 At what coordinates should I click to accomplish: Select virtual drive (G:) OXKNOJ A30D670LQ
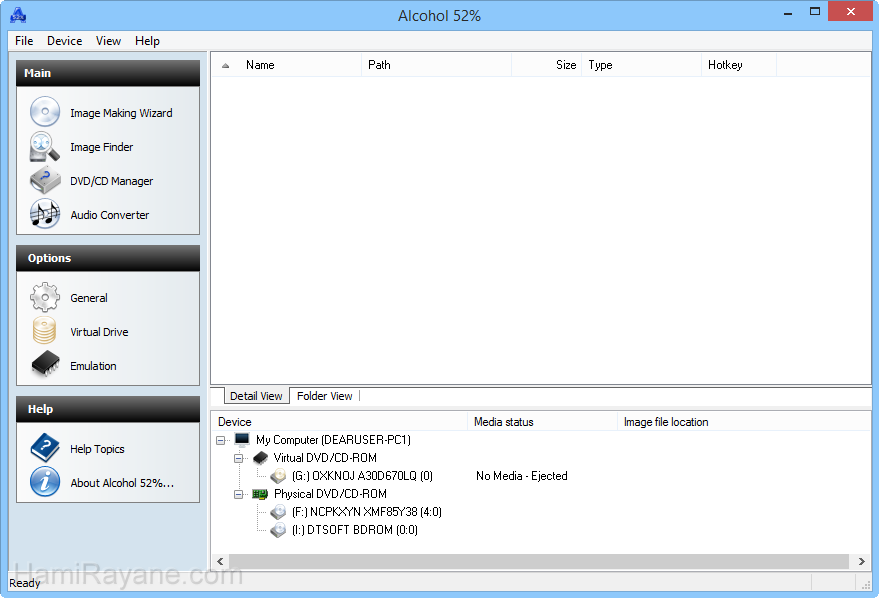pos(361,476)
